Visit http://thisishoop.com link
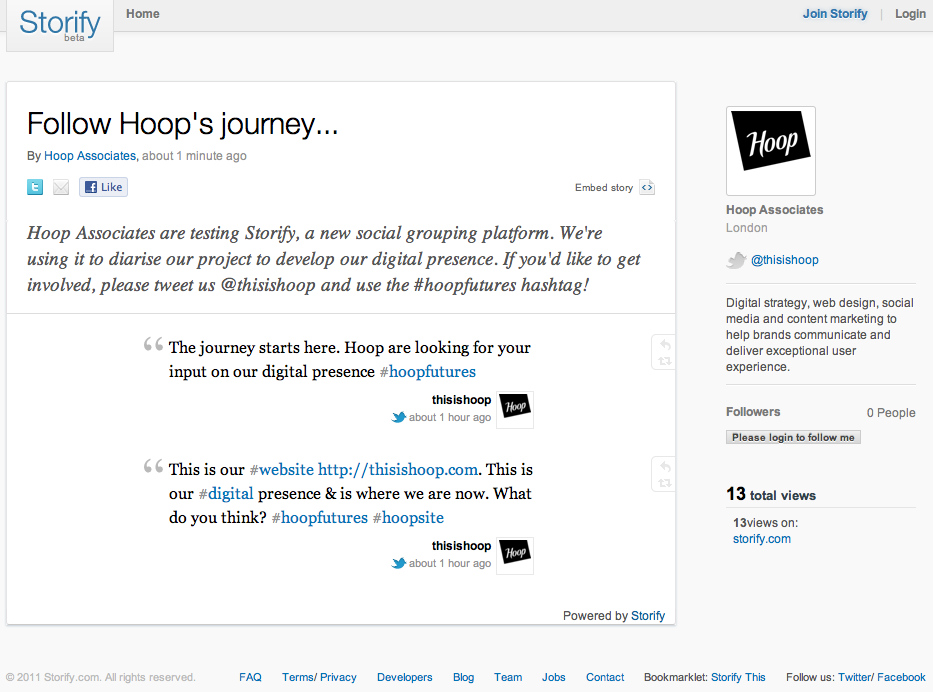 [x=398, y=469]
